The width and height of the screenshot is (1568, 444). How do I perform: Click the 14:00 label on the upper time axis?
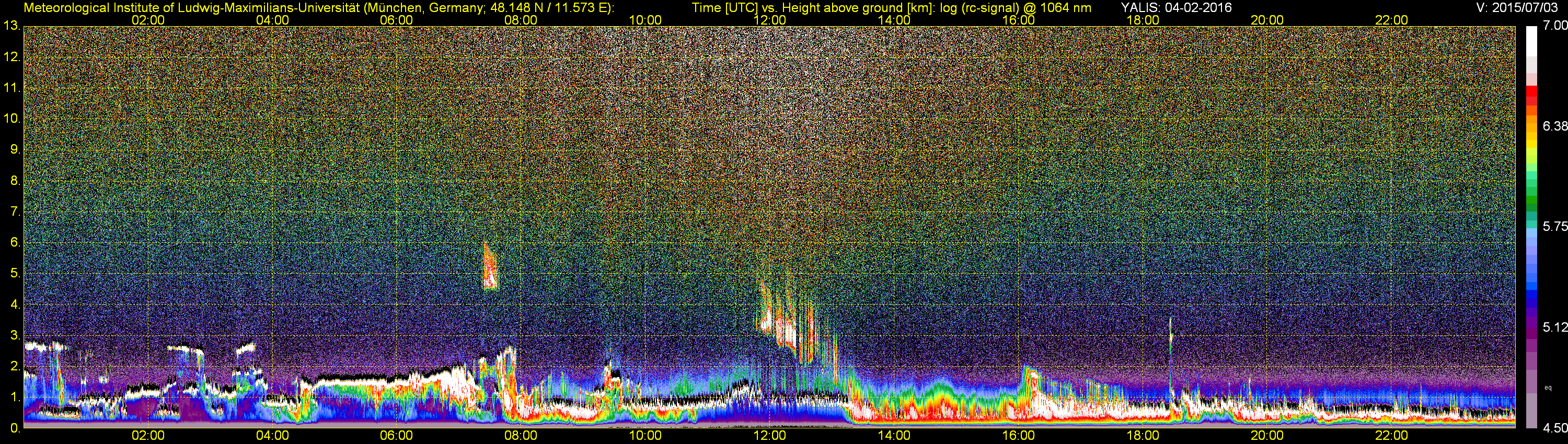coord(894,20)
